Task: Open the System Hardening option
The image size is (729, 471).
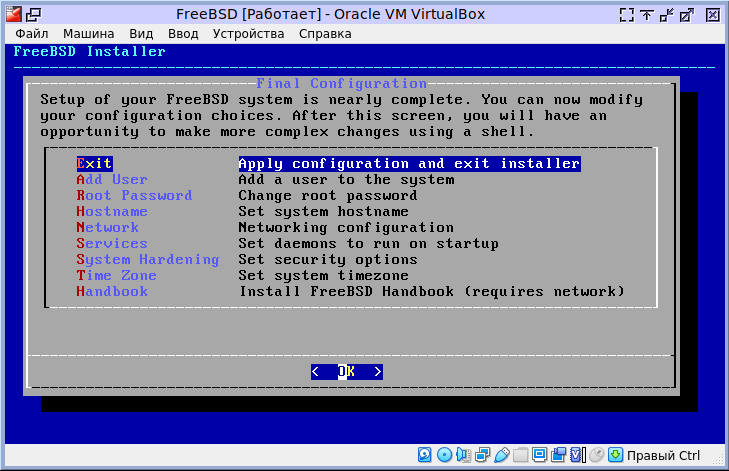Action: coord(148,259)
